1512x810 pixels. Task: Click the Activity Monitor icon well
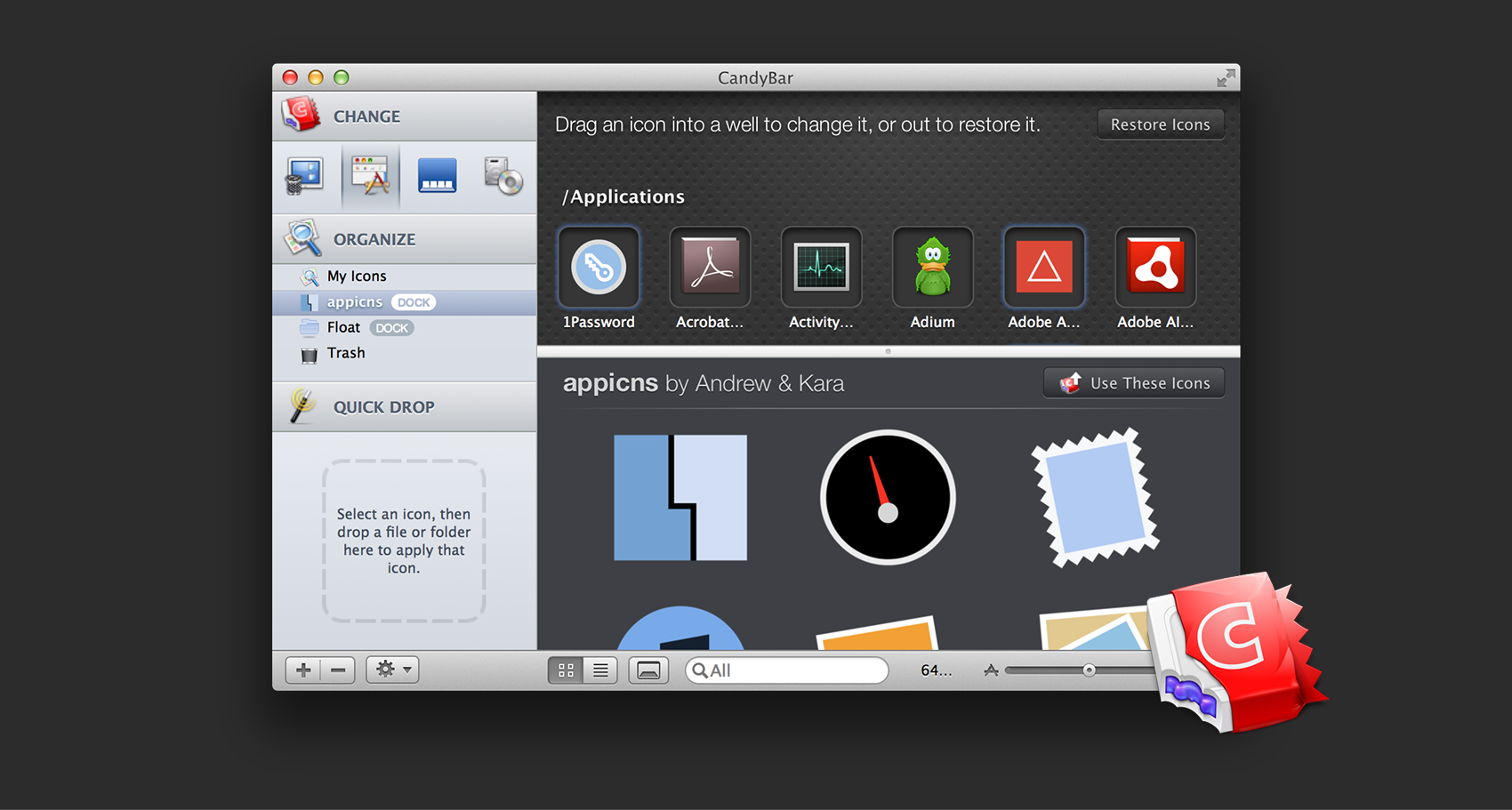click(x=821, y=267)
